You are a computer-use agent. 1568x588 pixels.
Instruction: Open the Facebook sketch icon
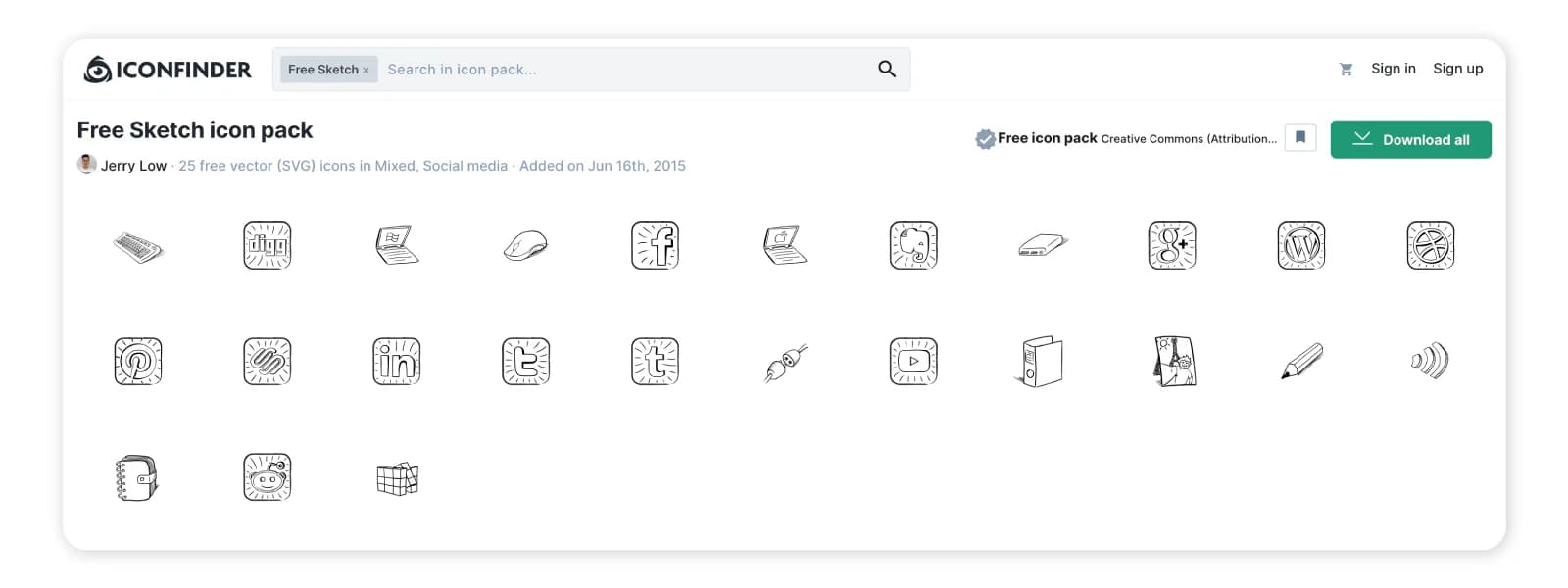(x=656, y=245)
